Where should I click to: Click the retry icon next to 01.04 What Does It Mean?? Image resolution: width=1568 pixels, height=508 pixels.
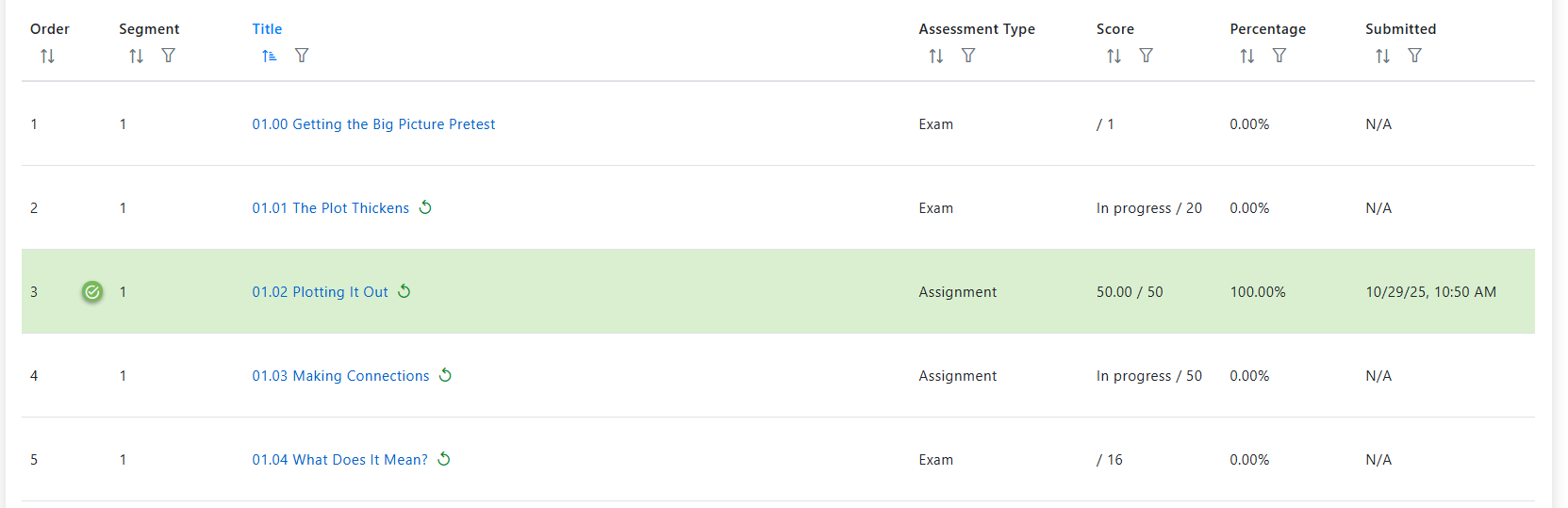(444, 459)
